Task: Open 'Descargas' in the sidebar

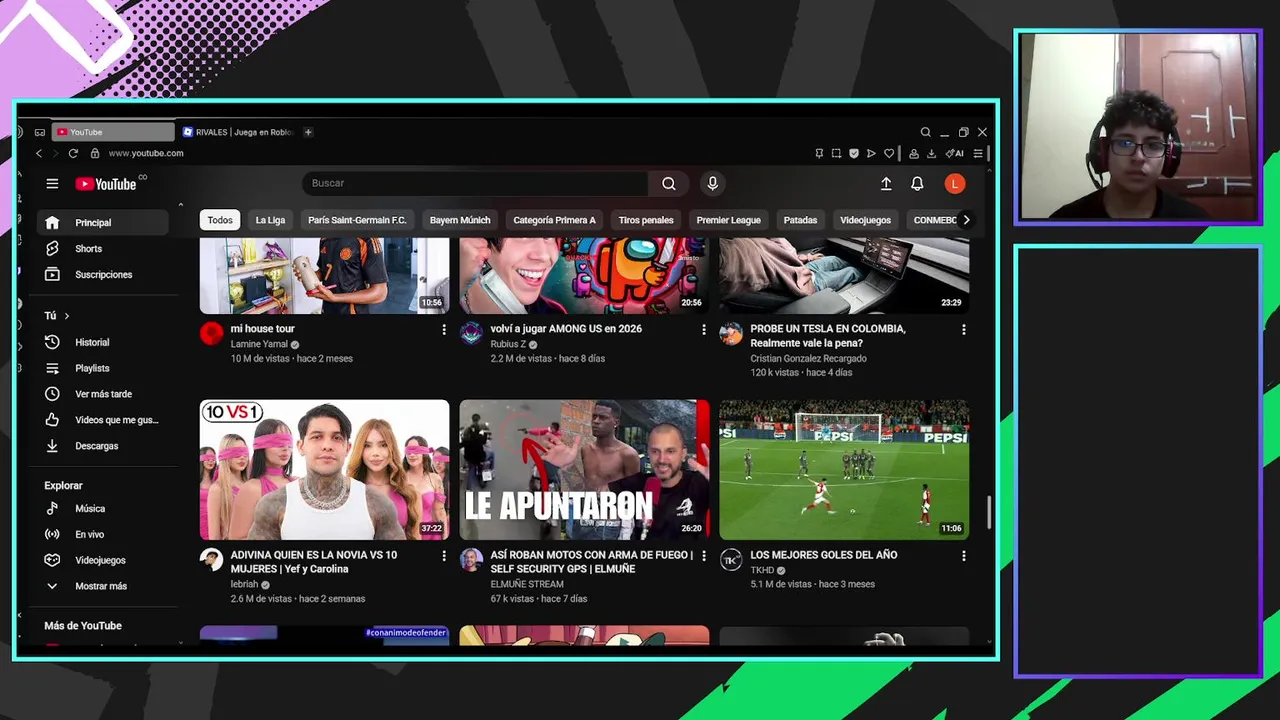Action: coord(103,446)
